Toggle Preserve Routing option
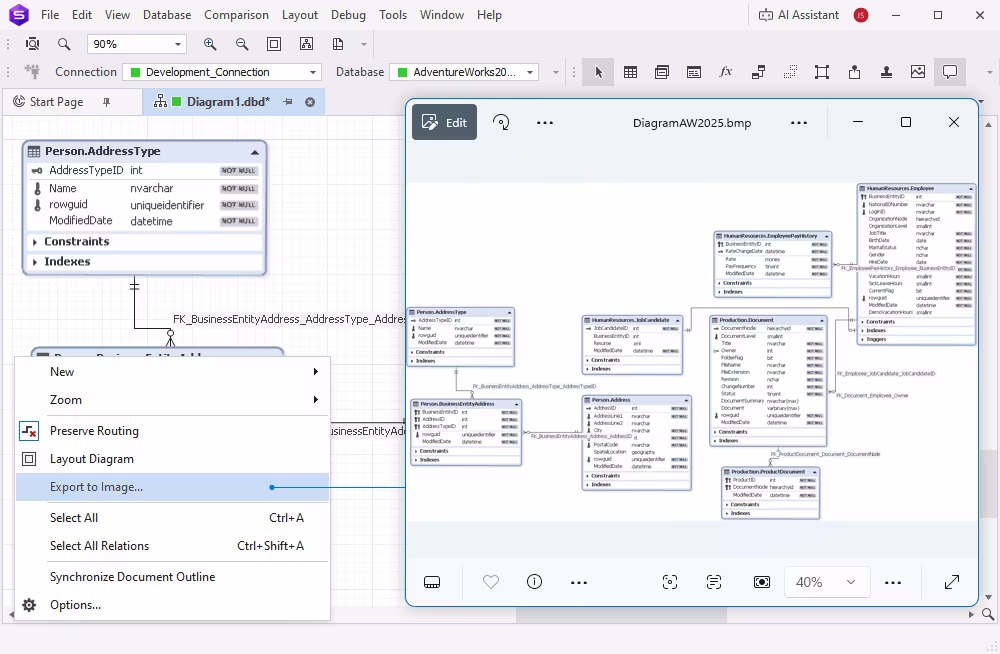The width and height of the screenshot is (1000, 654). (172, 431)
